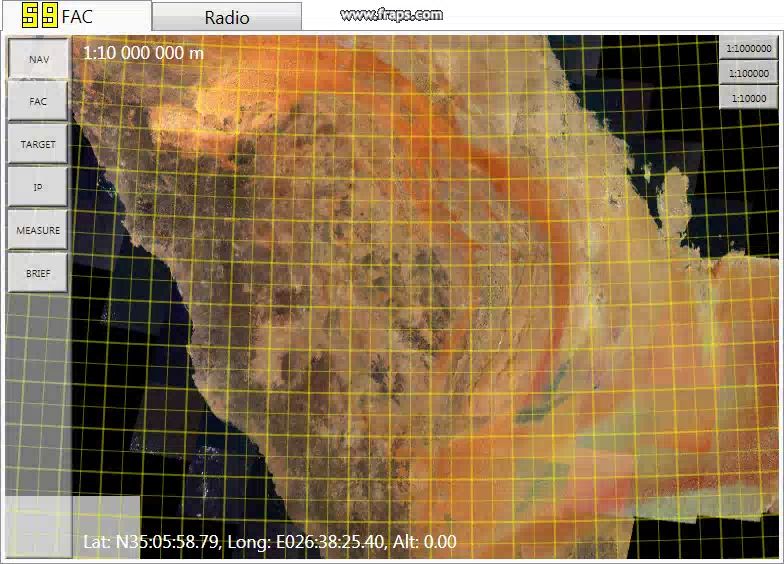Click the yellow S9 logo icon
This screenshot has width=784, height=564.
tap(40, 16)
